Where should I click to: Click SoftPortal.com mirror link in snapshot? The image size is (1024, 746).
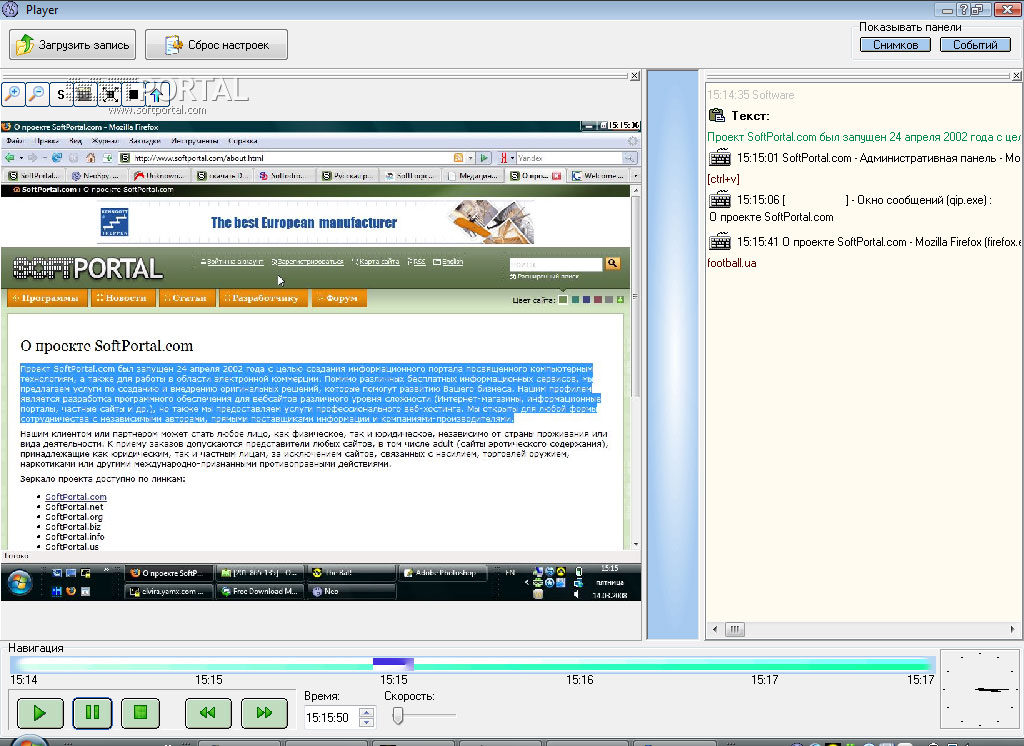pyautogui.click(x=76, y=496)
